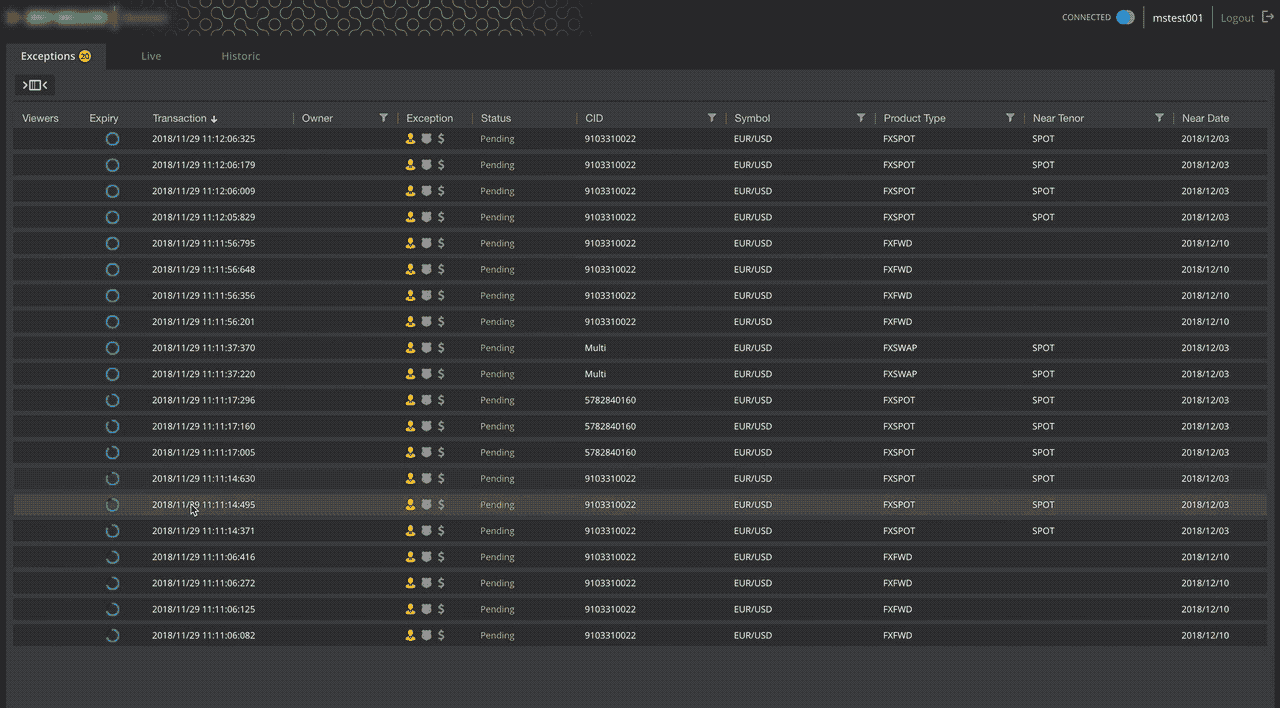Screen dimensions: 1280x708
Task: Click the Viewers column header
Action: click(41, 118)
